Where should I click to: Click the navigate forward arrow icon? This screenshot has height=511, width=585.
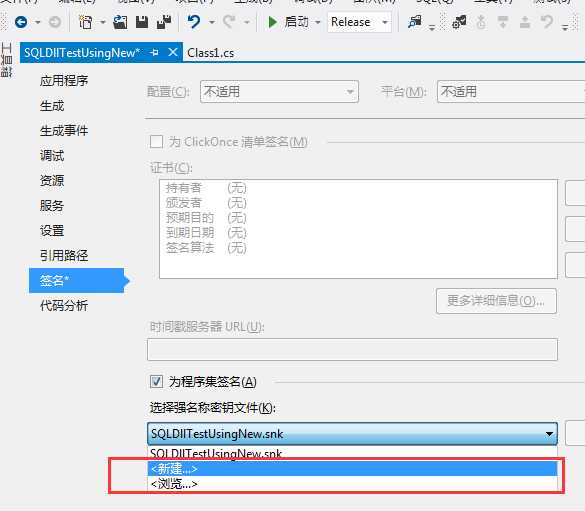coord(55,22)
